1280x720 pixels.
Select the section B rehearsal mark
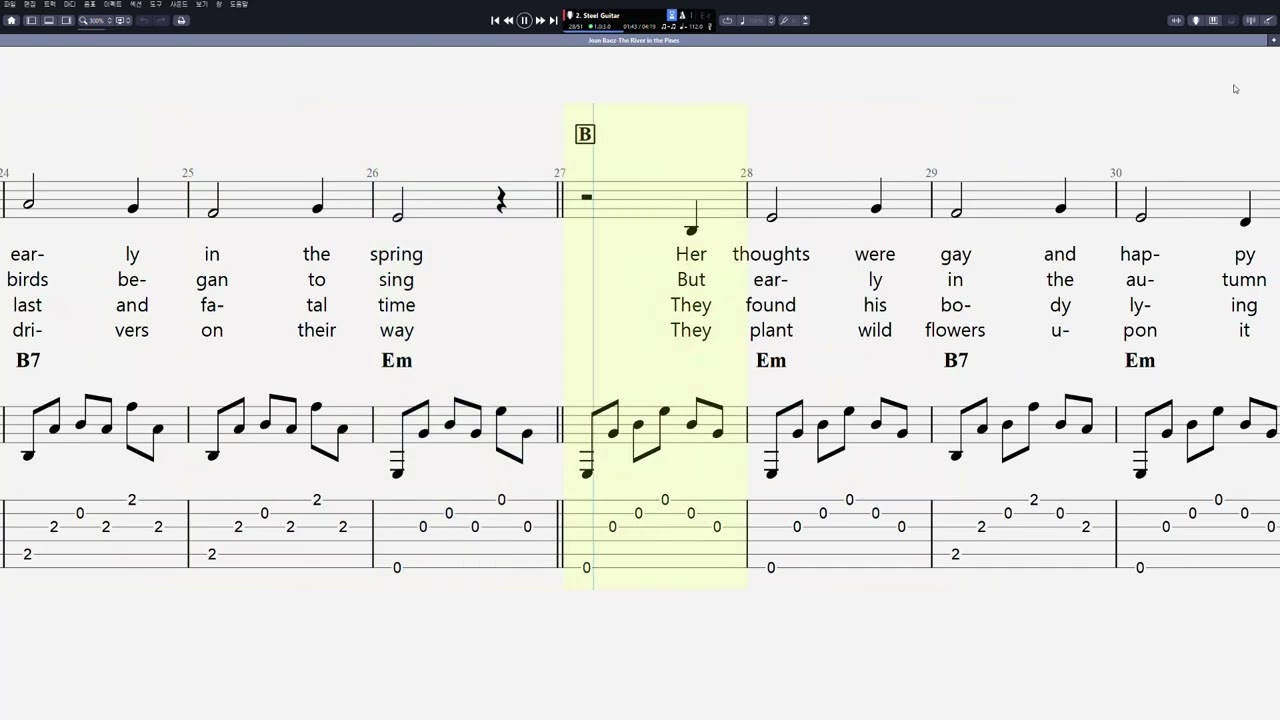click(585, 134)
